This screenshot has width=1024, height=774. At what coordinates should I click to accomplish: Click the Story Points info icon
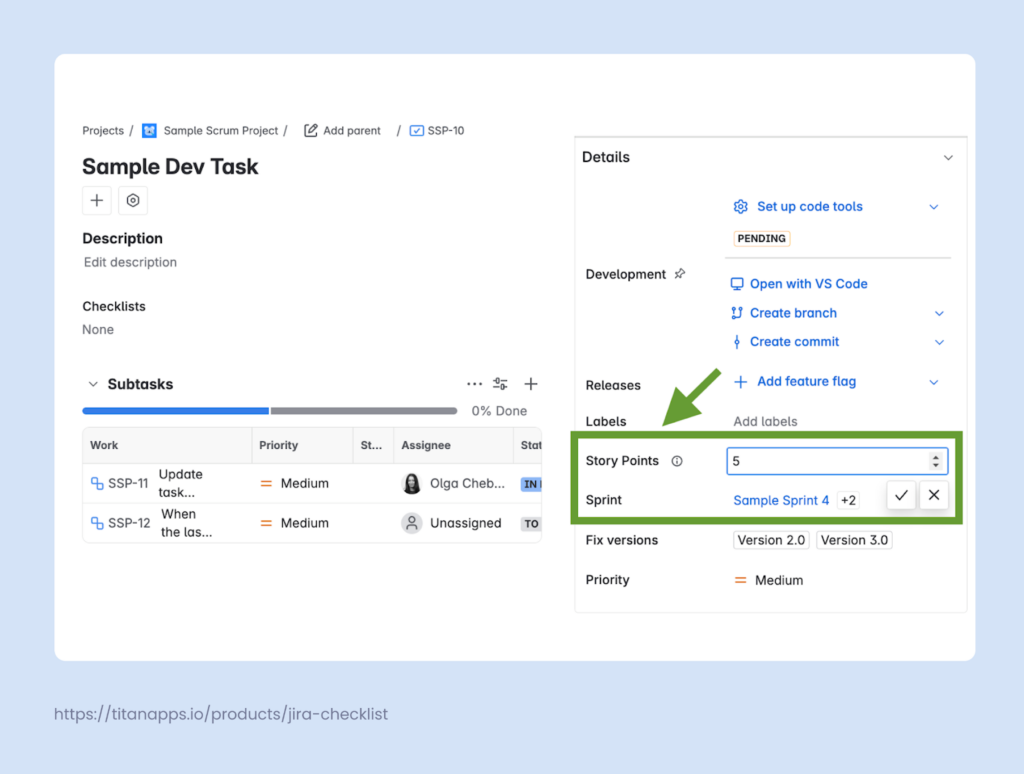(677, 461)
